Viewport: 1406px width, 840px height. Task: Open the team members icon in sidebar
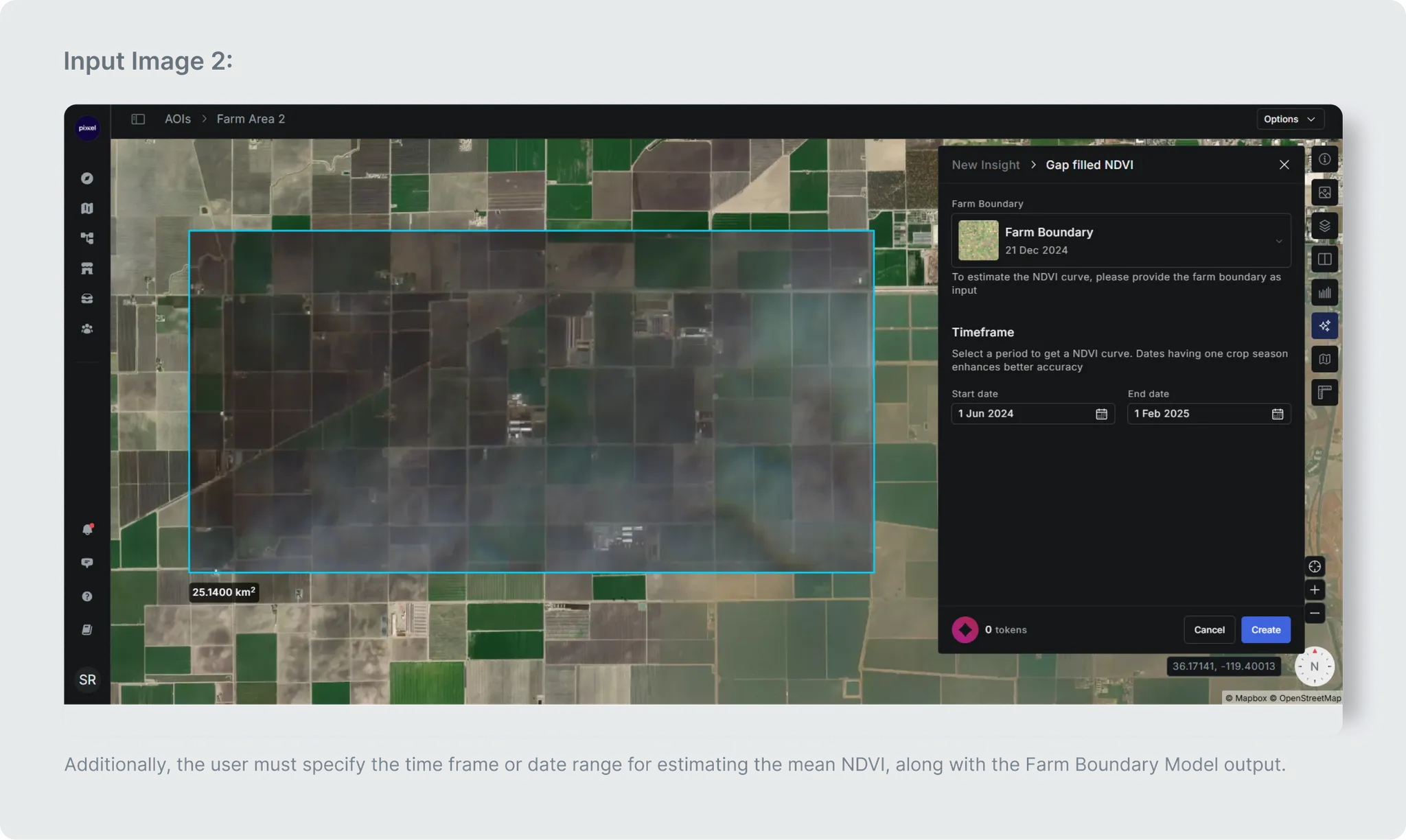(87, 329)
